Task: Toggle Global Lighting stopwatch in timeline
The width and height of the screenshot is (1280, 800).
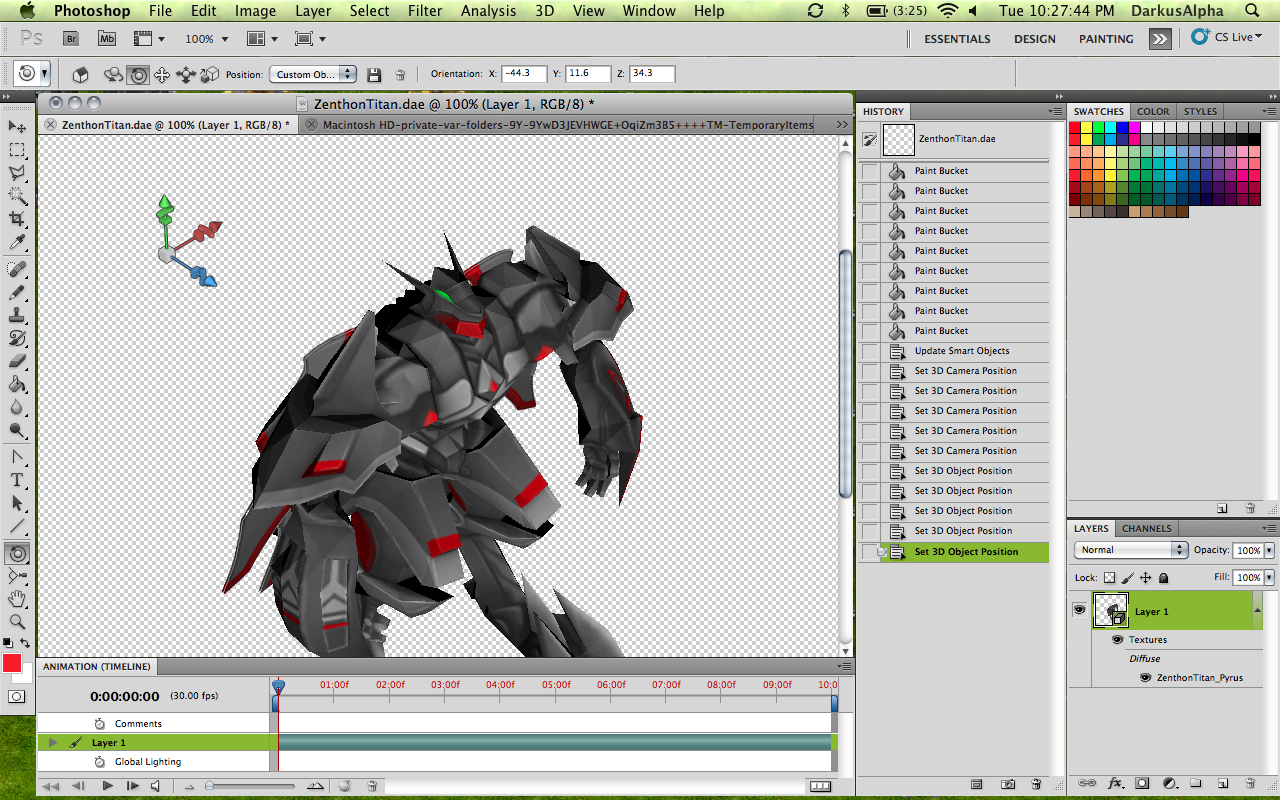Action: coord(99,762)
